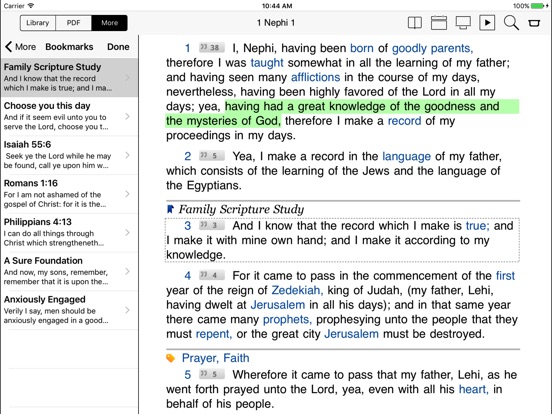Open the Prayer tag link
The width and height of the screenshot is (552, 414).
point(200,358)
